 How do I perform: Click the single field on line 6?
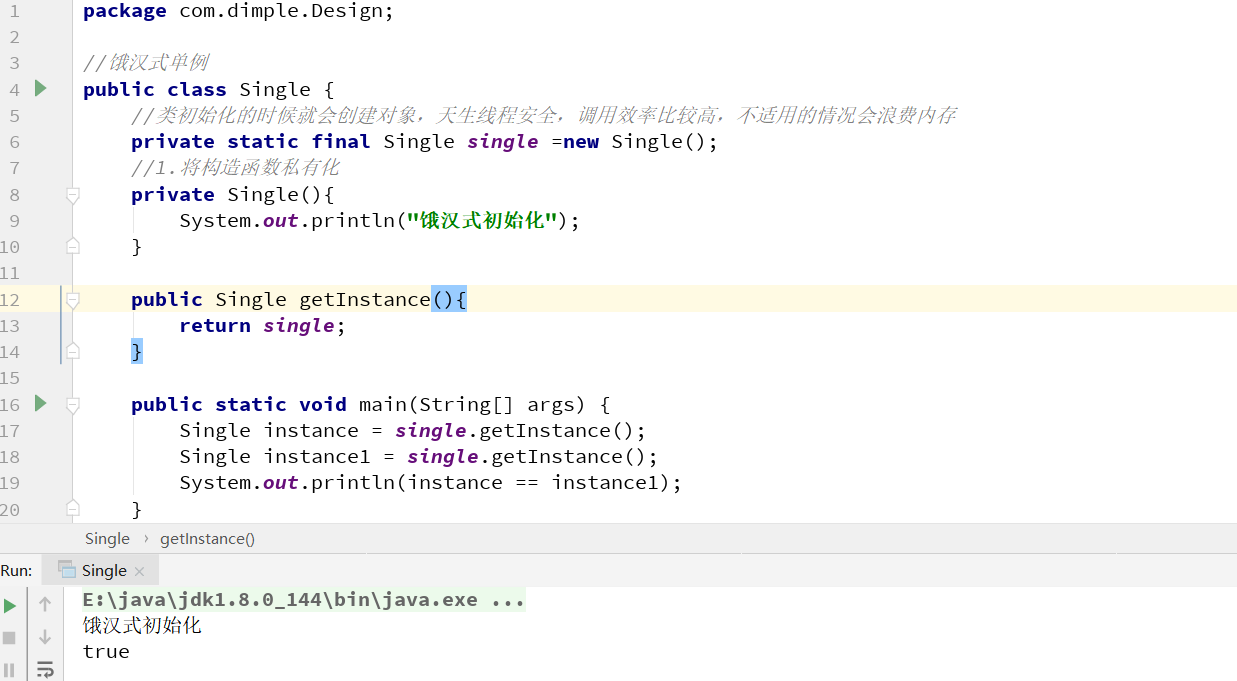tap(503, 141)
